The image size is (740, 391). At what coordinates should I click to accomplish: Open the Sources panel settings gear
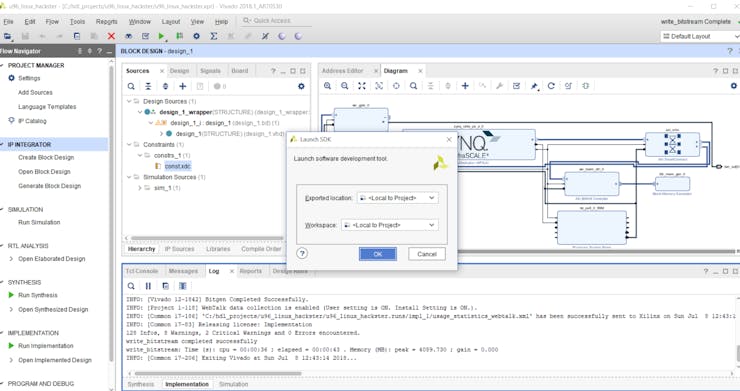pyautogui.click(x=301, y=86)
